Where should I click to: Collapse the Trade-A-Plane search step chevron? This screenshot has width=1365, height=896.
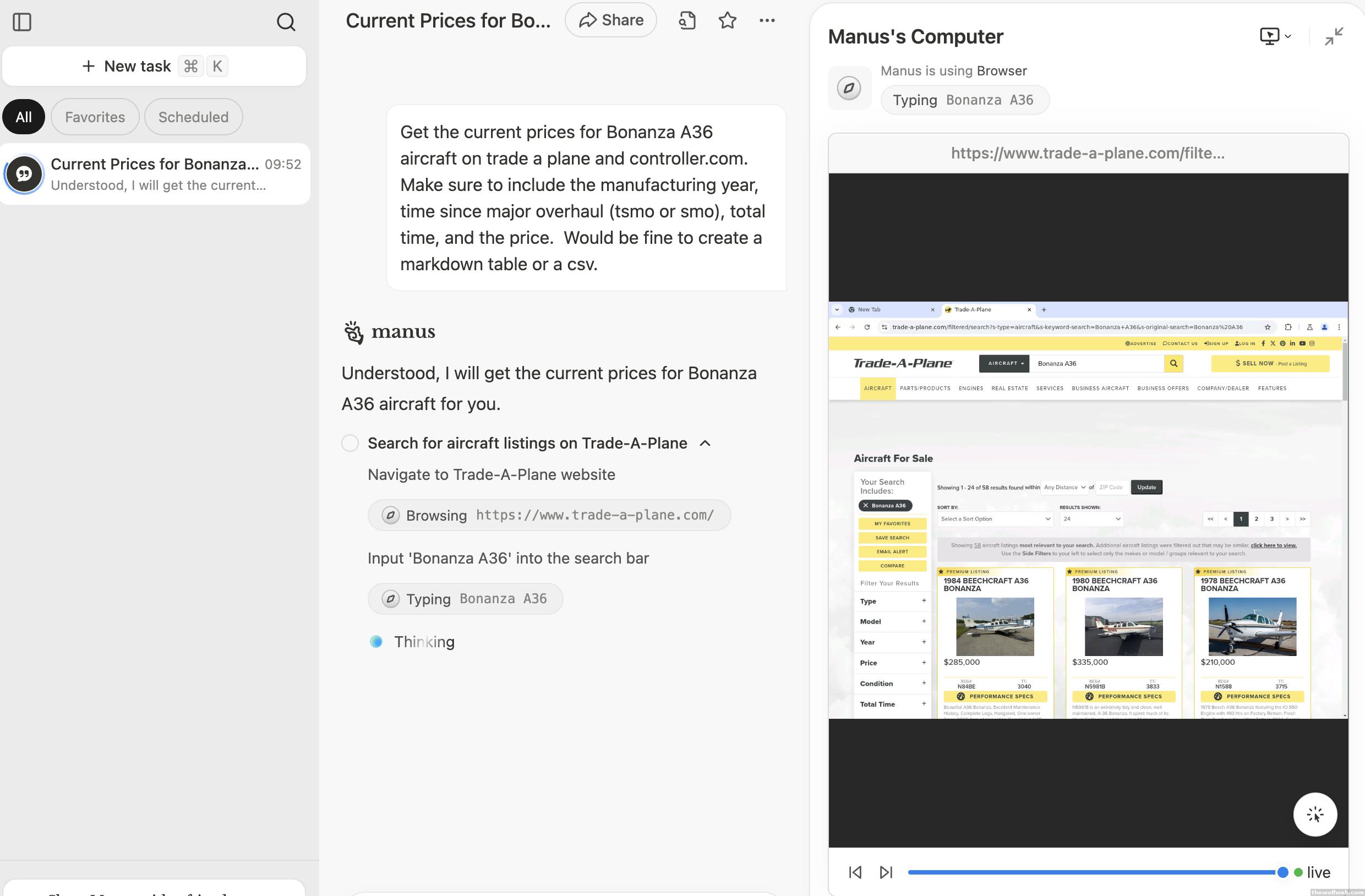coord(706,443)
